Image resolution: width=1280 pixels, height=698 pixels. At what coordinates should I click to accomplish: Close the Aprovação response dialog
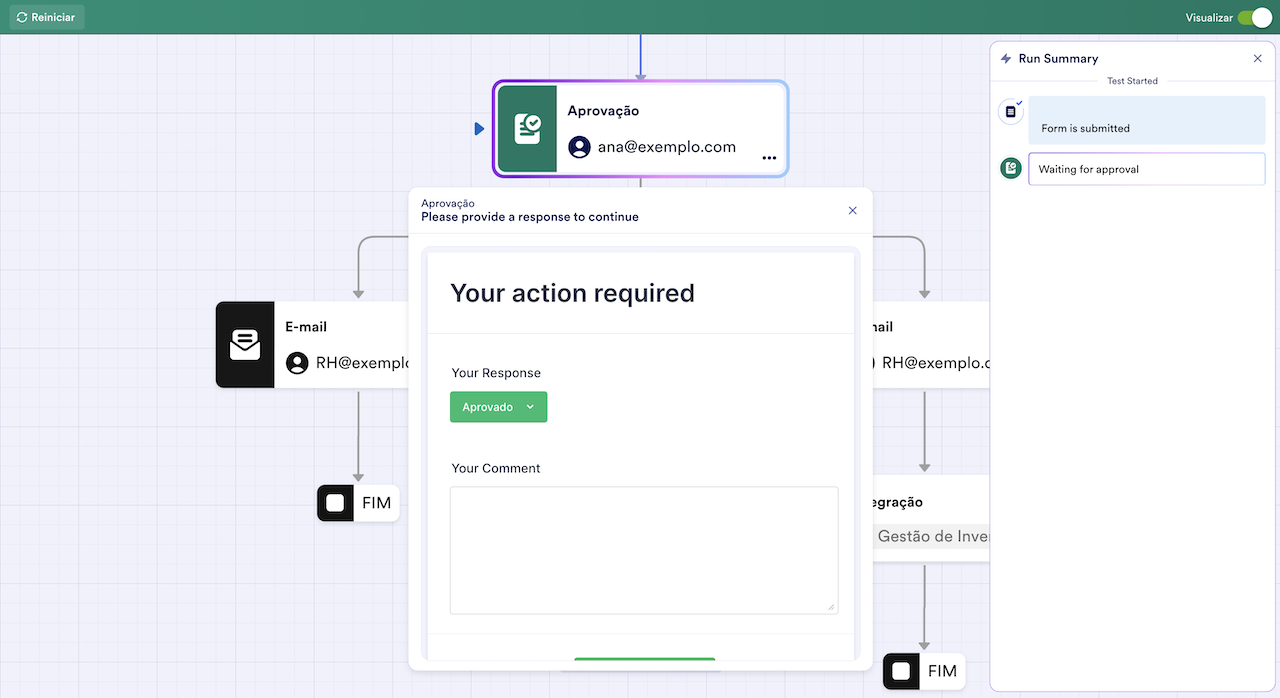[852, 210]
